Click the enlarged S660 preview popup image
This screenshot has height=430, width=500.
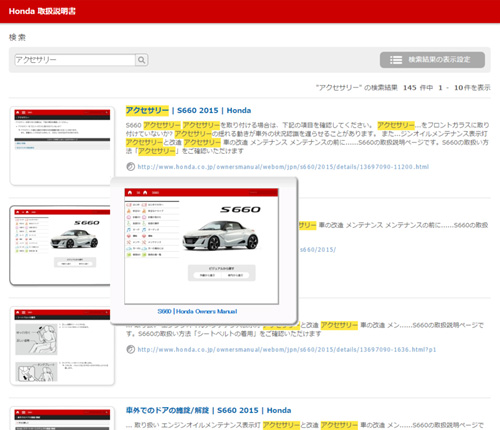coord(201,246)
